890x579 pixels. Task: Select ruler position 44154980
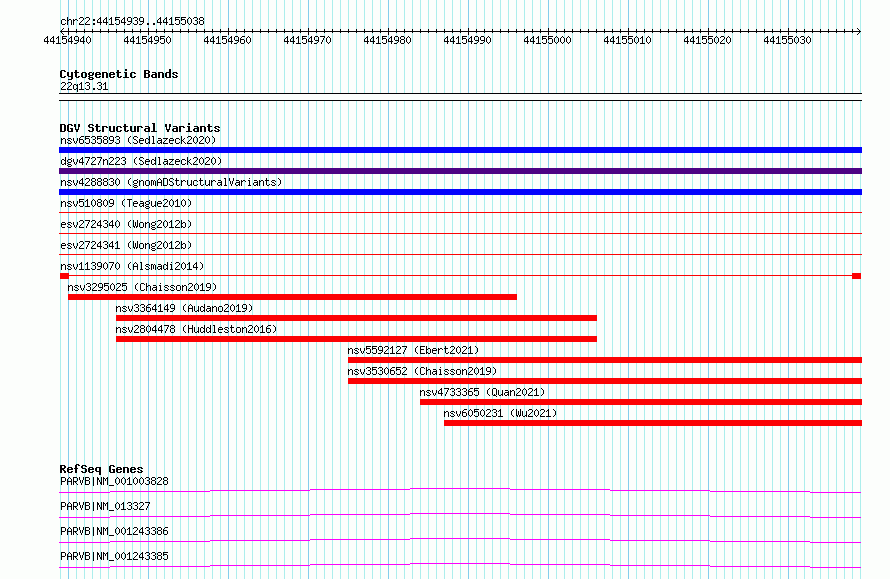388,40
